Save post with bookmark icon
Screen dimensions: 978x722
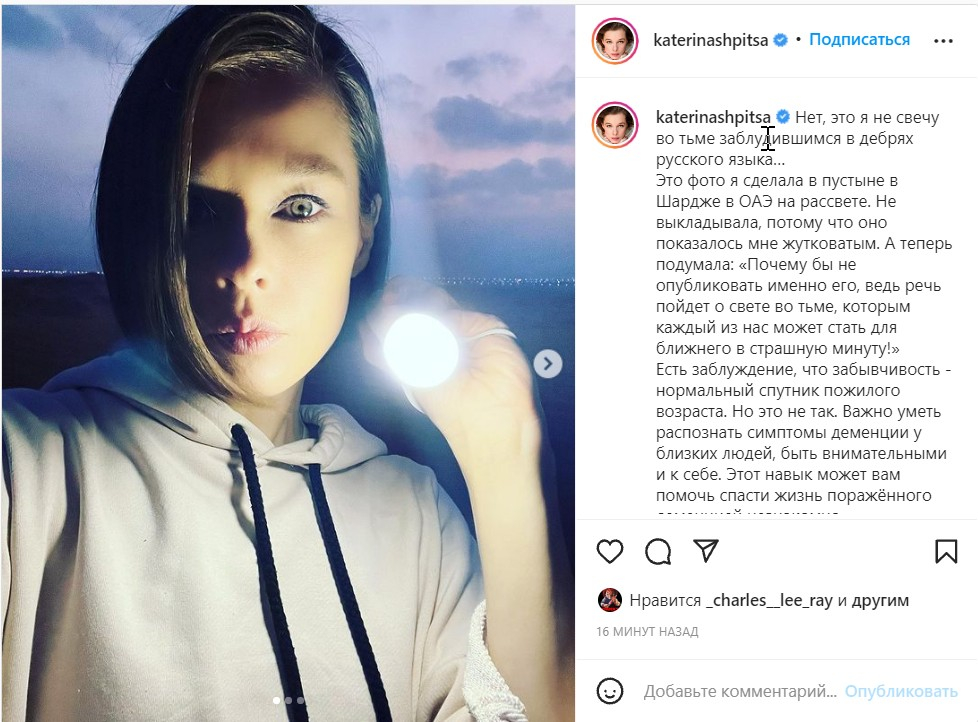(x=945, y=552)
